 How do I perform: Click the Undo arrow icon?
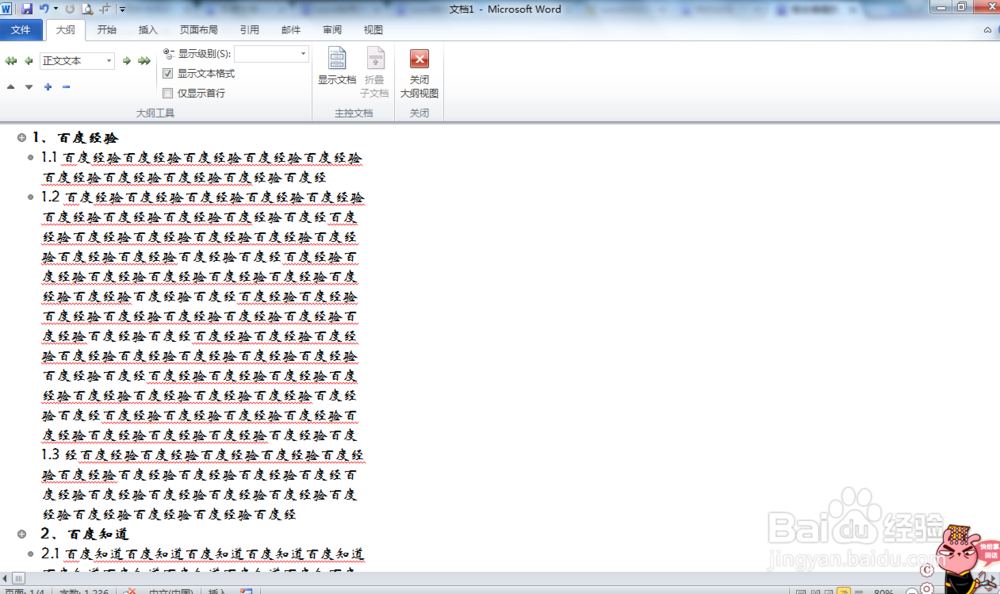coord(43,9)
